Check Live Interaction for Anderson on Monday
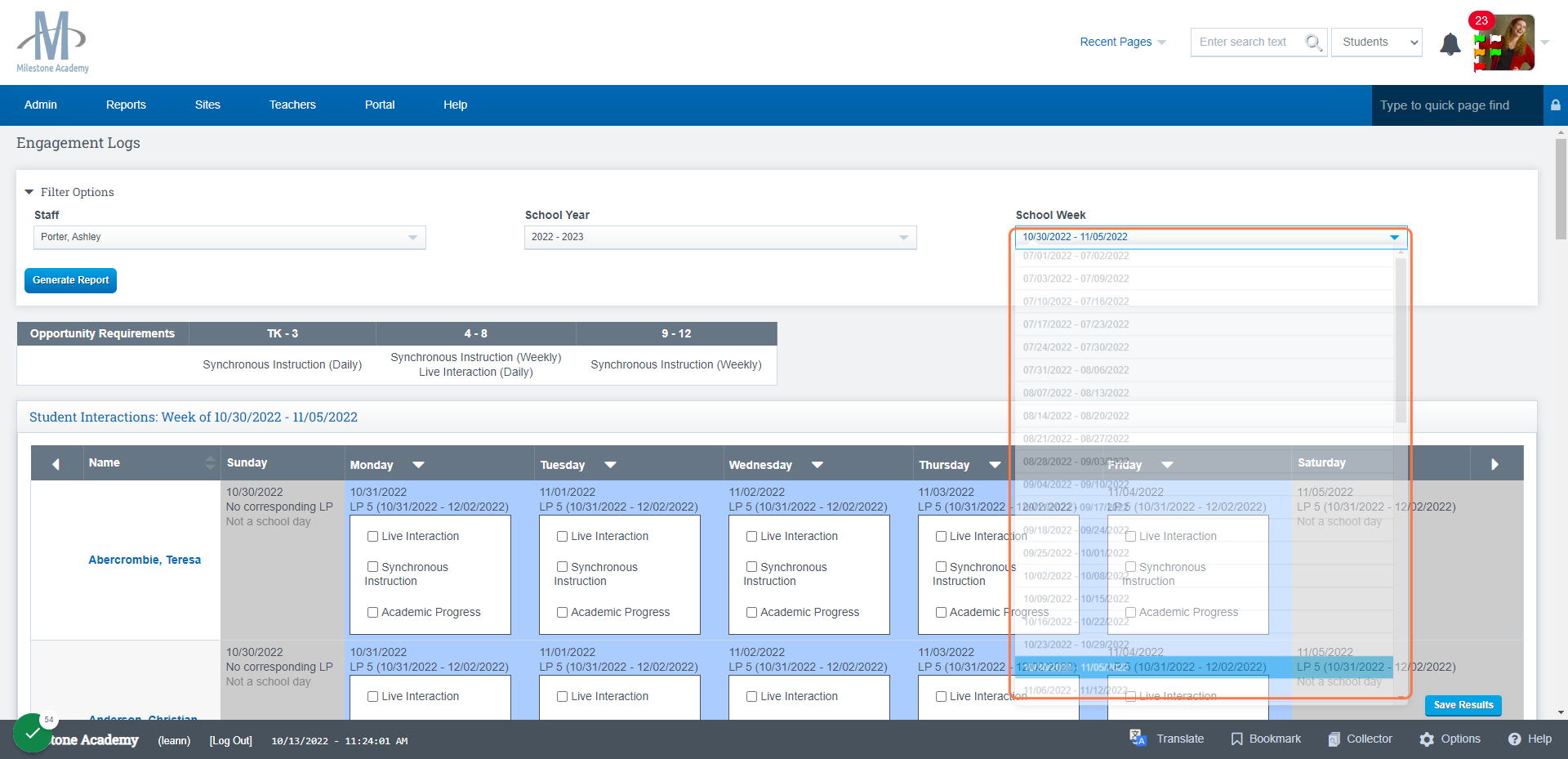Viewport: 1568px width, 759px height. (x=372, y=697)
